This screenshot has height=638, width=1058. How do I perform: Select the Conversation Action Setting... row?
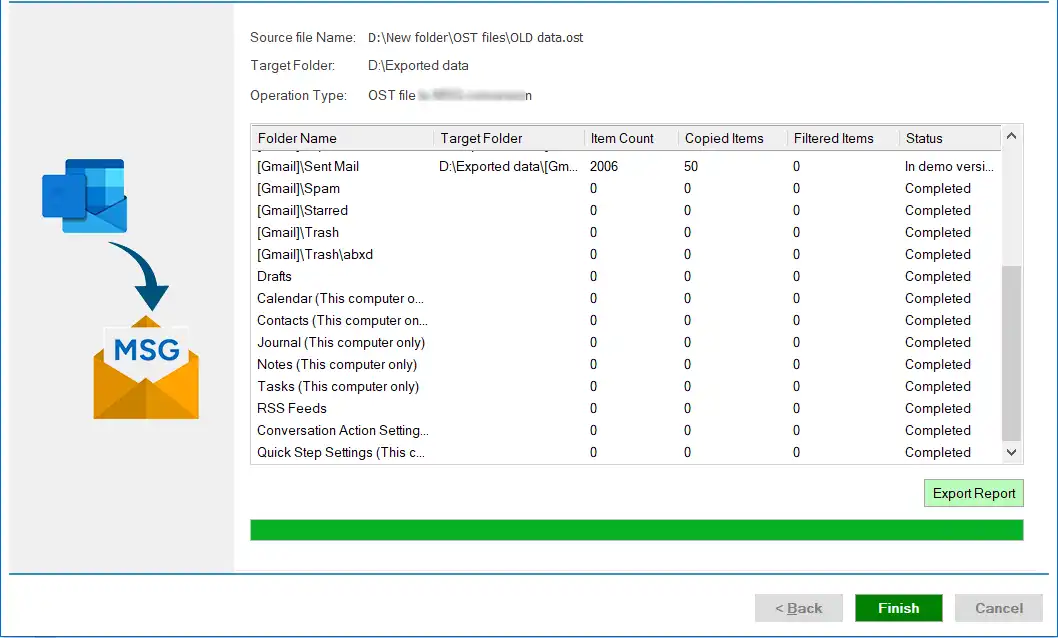[626, 430]
